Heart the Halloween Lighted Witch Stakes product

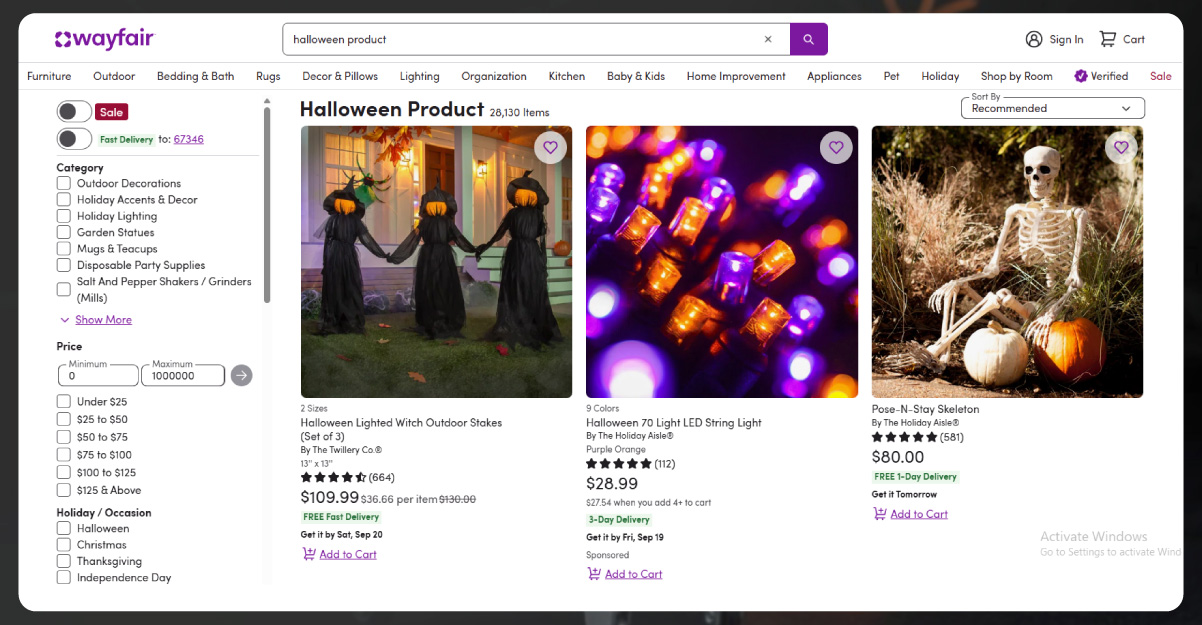click(x=550, y=147)
